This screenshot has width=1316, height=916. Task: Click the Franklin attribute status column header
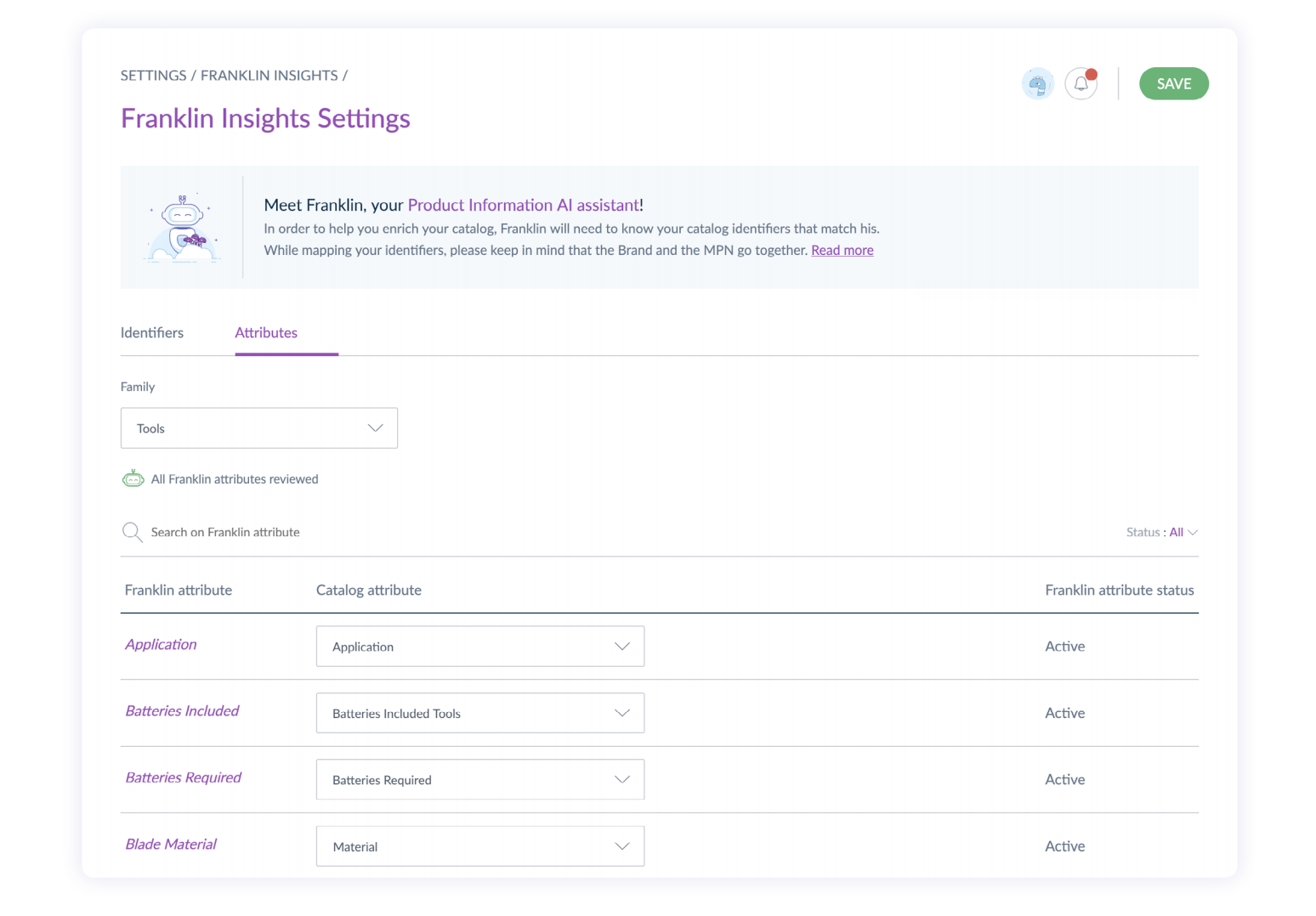(1120, 590)
